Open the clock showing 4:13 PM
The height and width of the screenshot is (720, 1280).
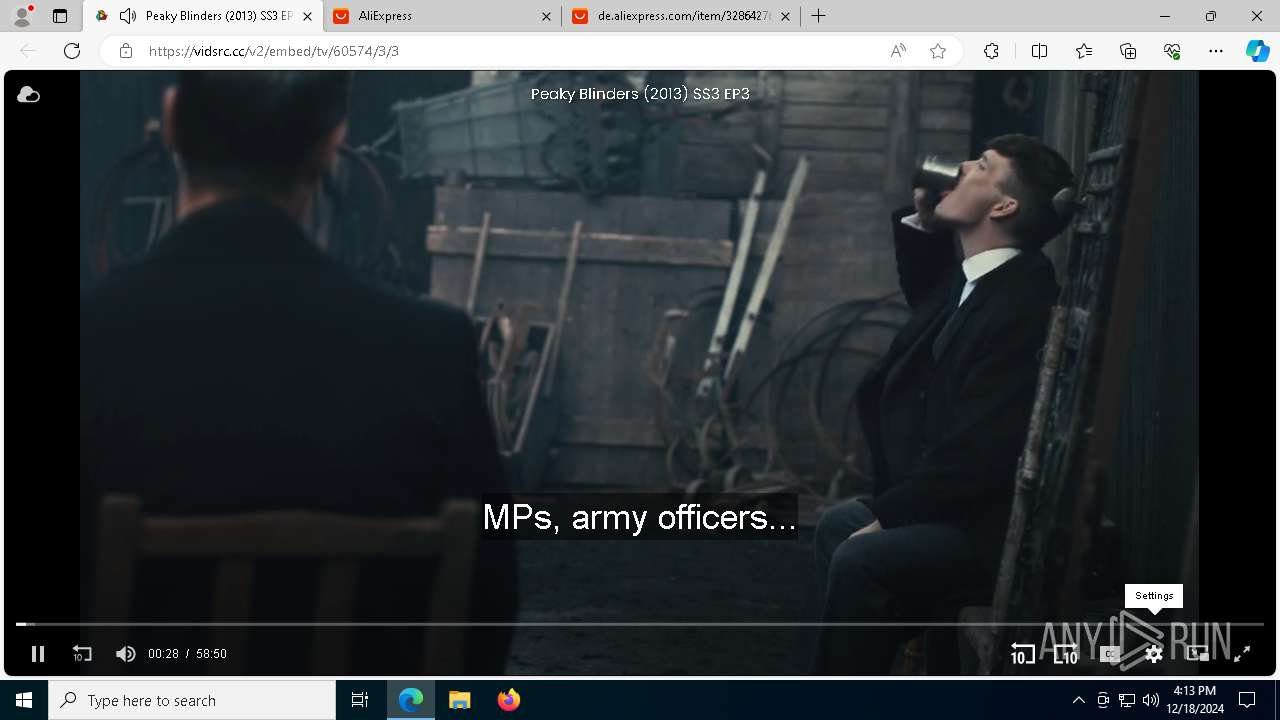(1194, 700)
